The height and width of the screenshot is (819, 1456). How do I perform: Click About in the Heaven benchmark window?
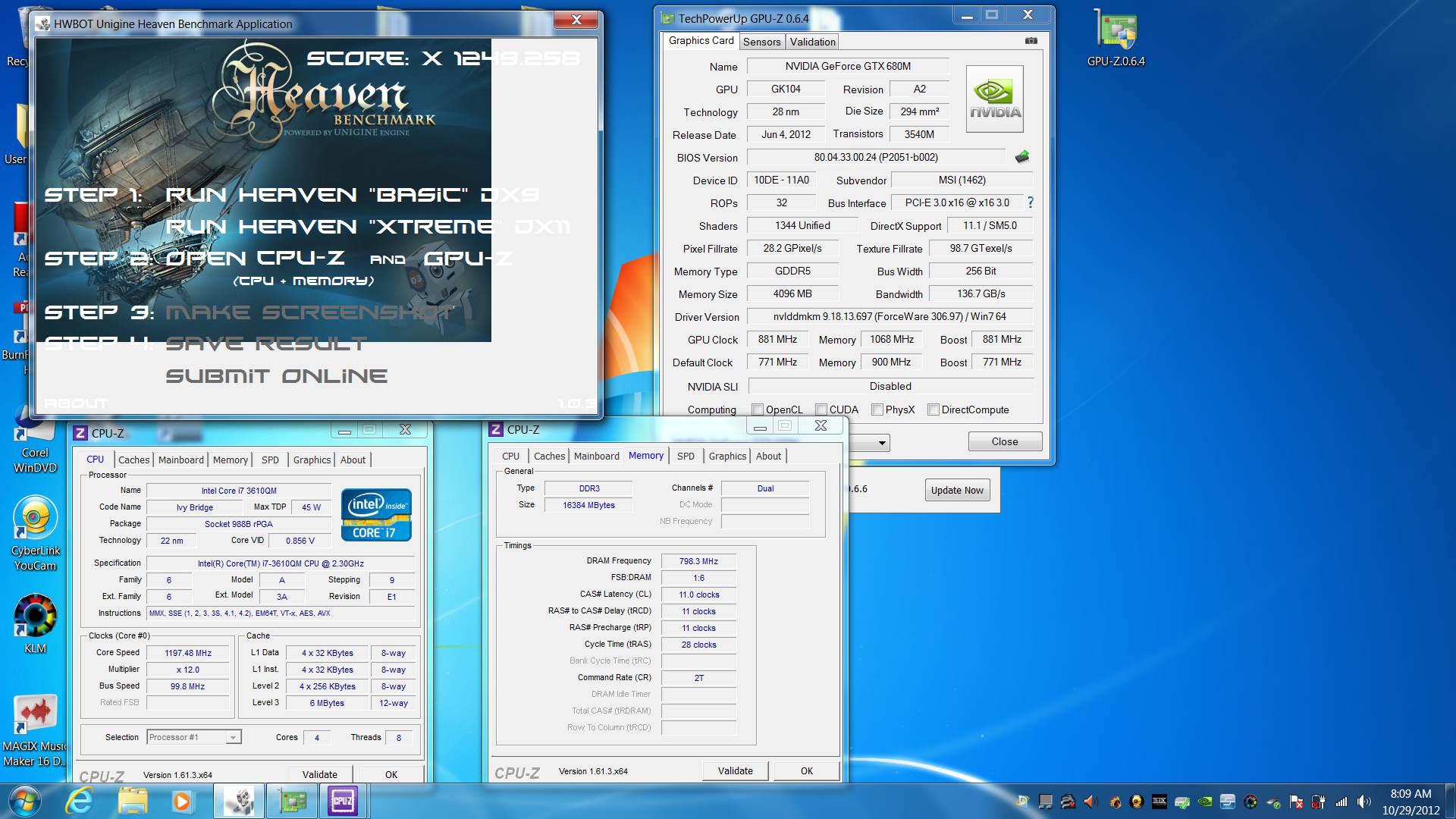[76, 403]
